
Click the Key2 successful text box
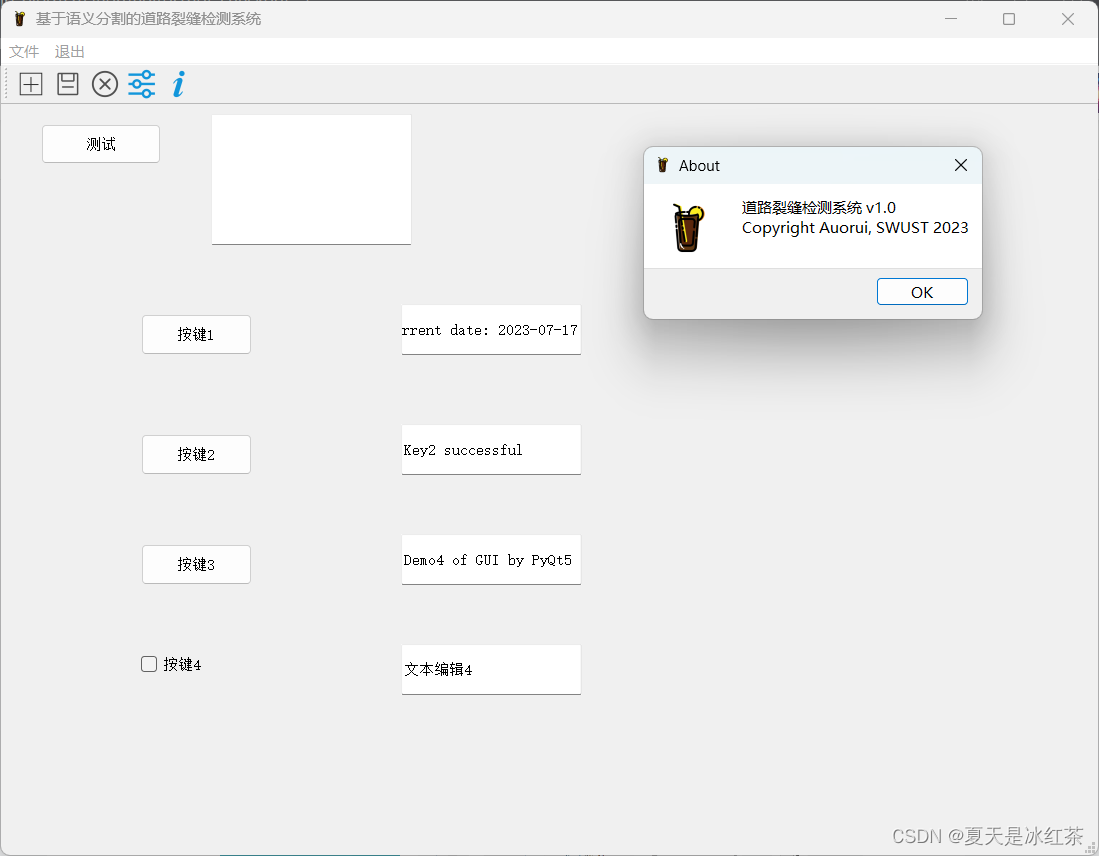[x=490, y=450]
